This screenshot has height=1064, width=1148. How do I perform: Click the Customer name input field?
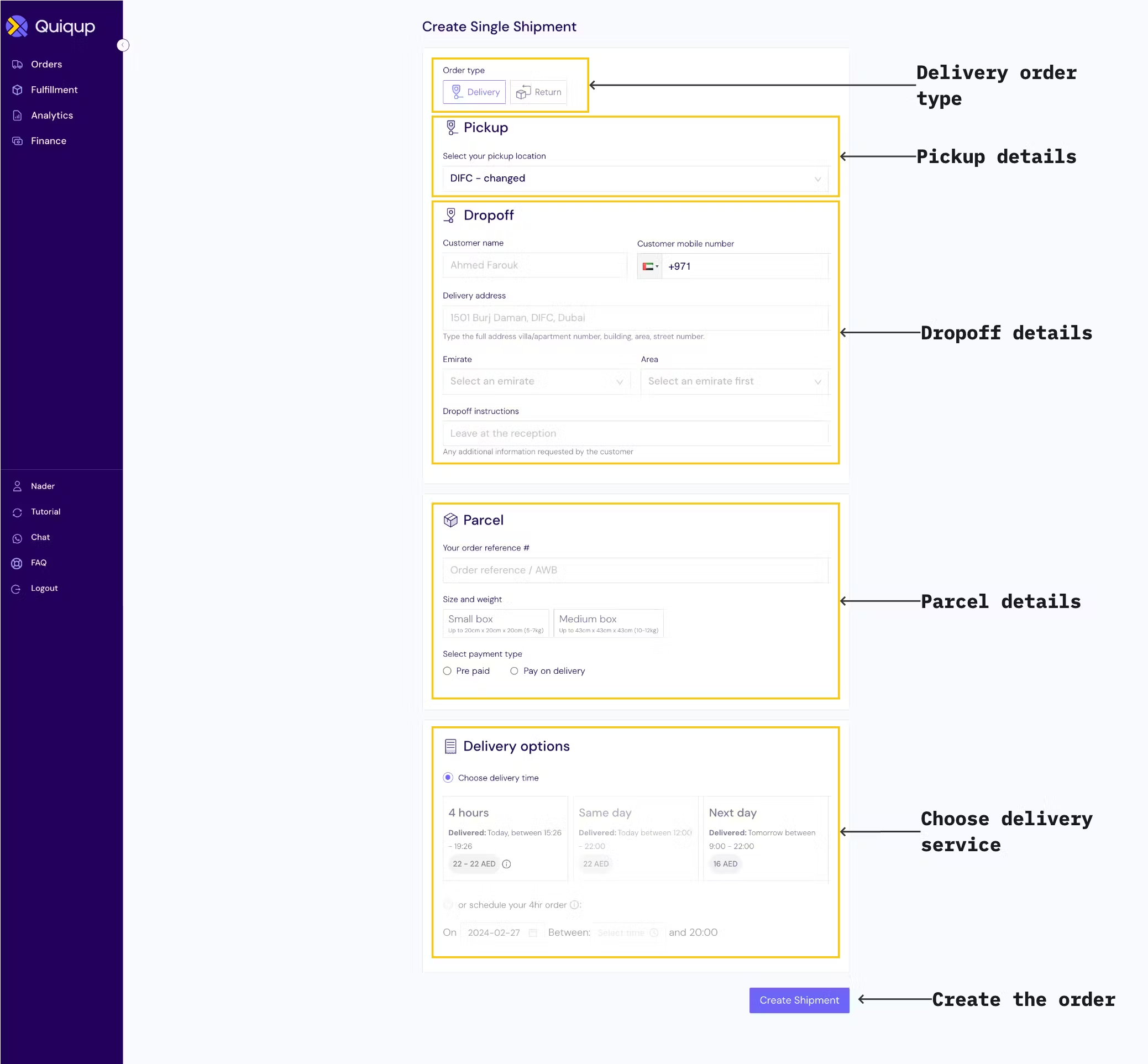pyautogui.click(x=534, y=265)
